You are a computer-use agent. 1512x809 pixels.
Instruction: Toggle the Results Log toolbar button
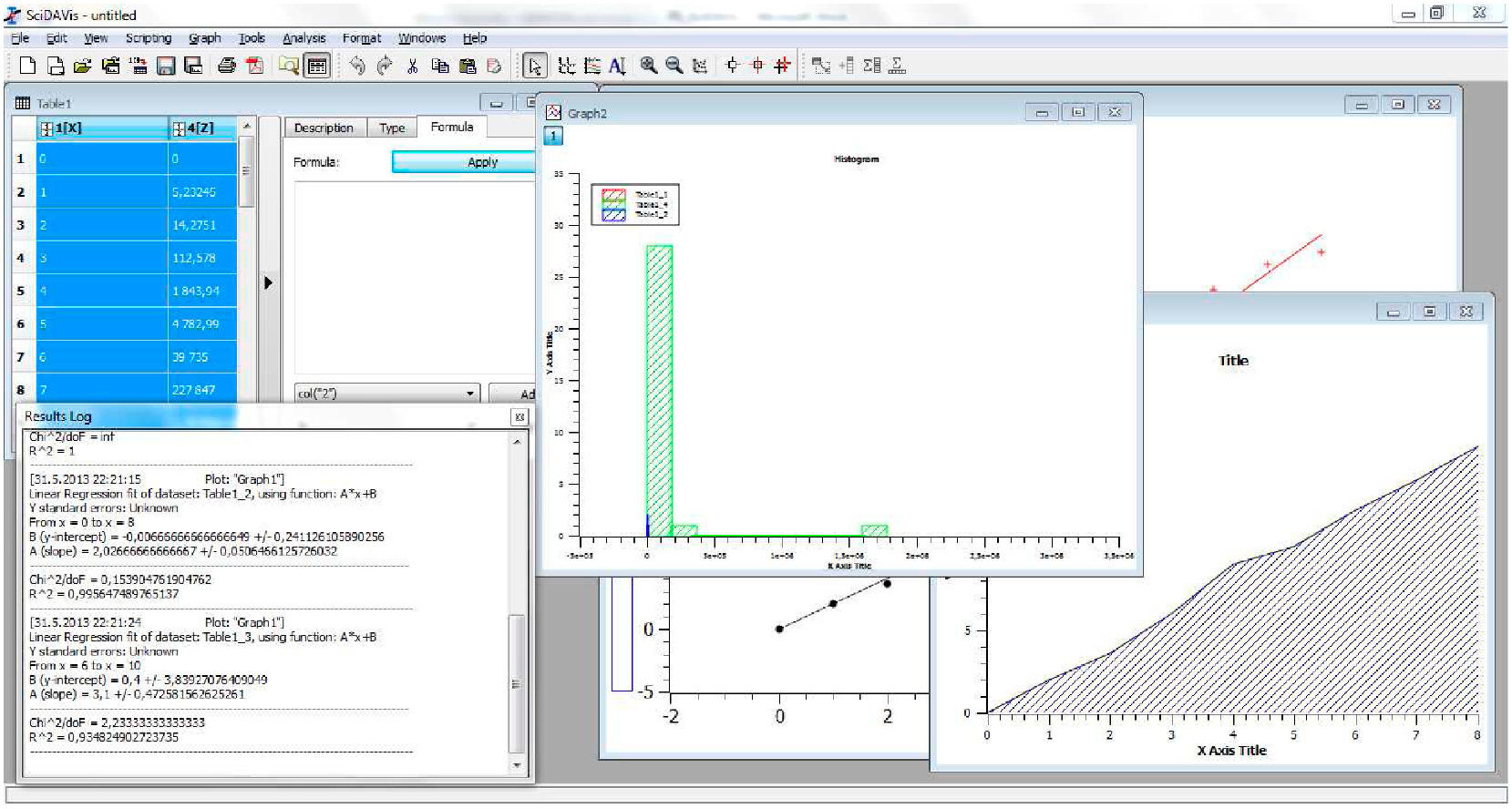(316, 66)
